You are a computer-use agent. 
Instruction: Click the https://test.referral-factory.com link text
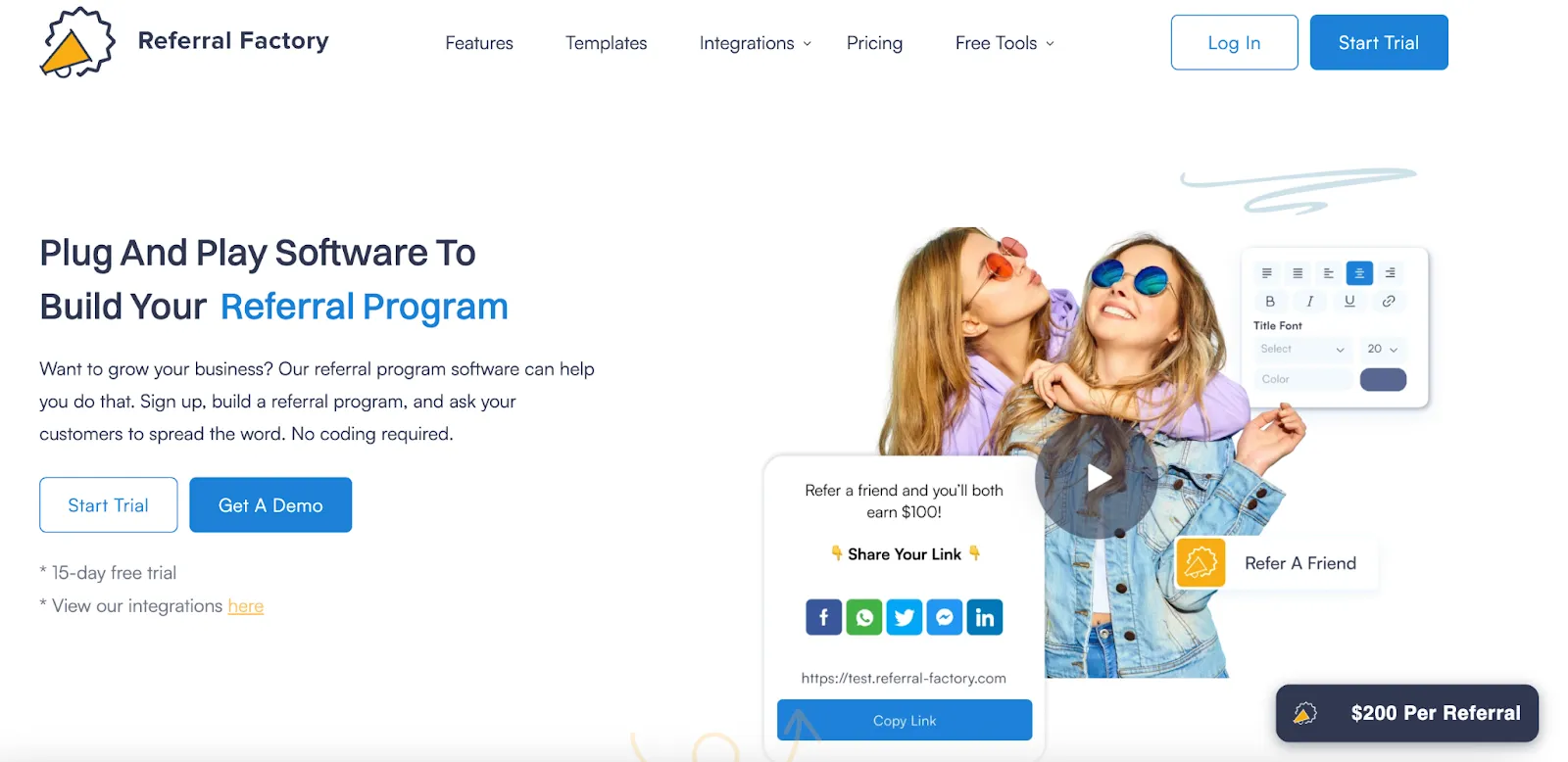(904, 678)
